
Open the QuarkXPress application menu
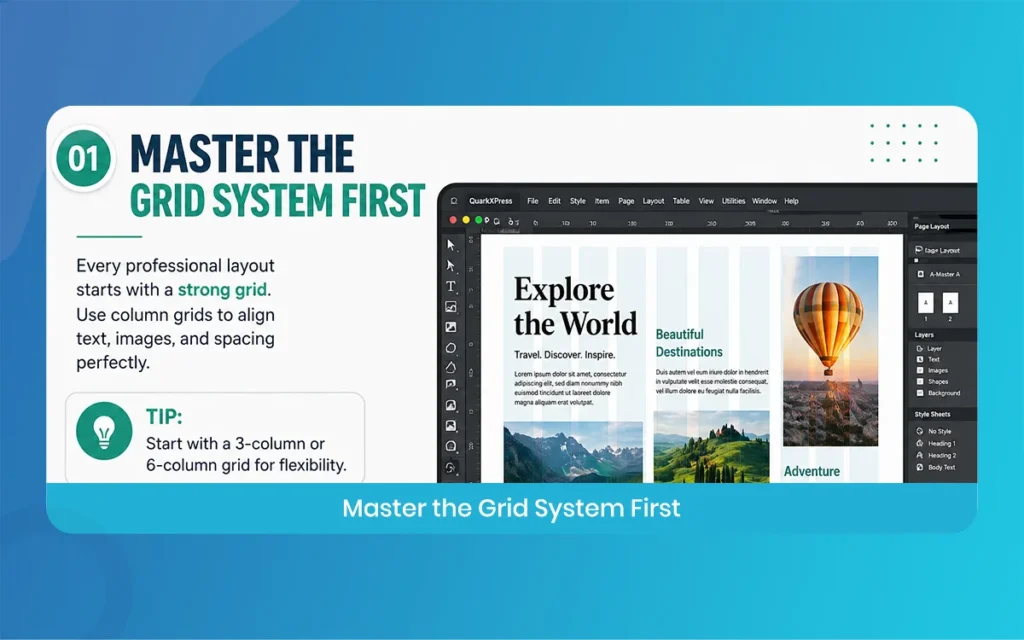490,201
